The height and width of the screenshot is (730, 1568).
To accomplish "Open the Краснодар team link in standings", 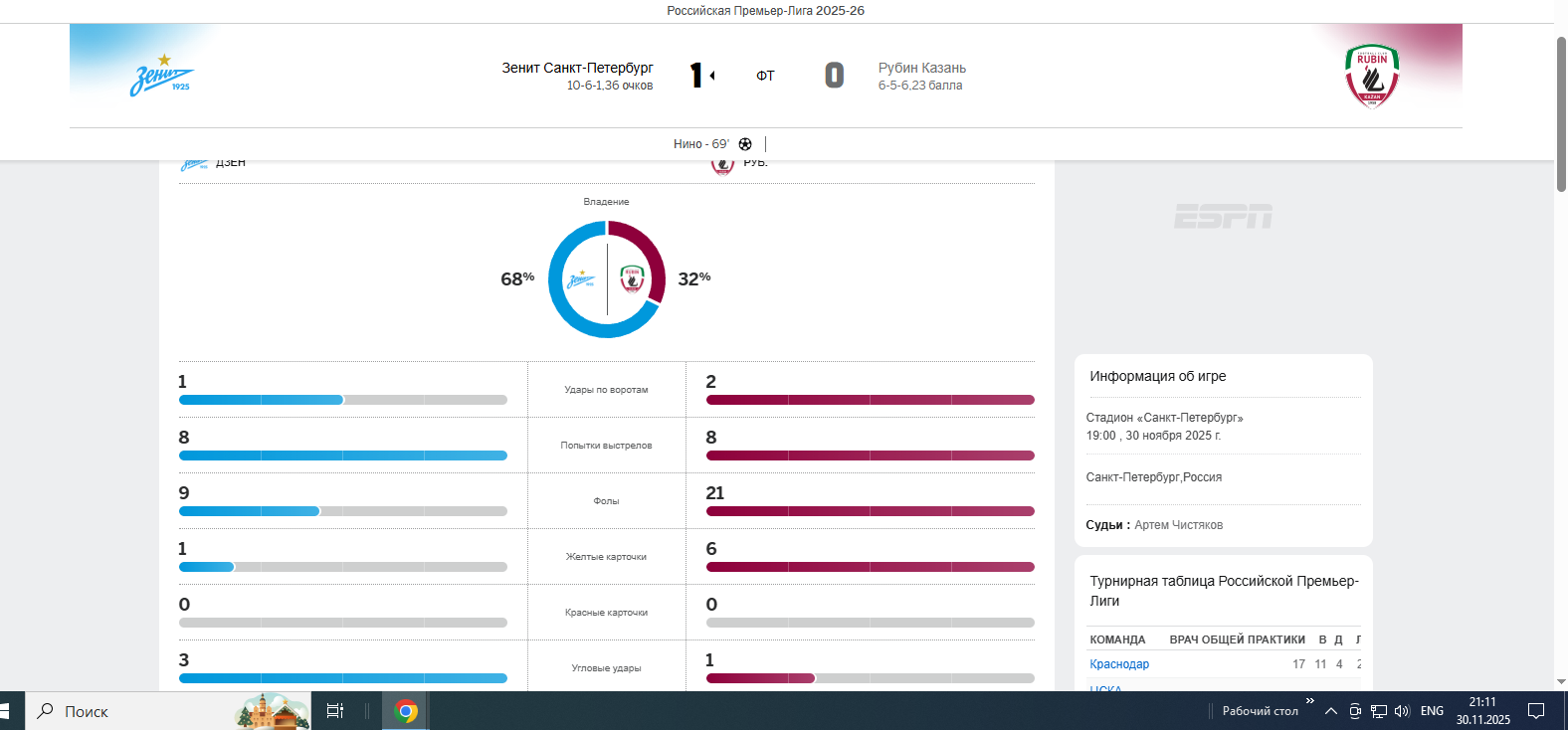I will pyautogui.click(x=1119, y=664).
